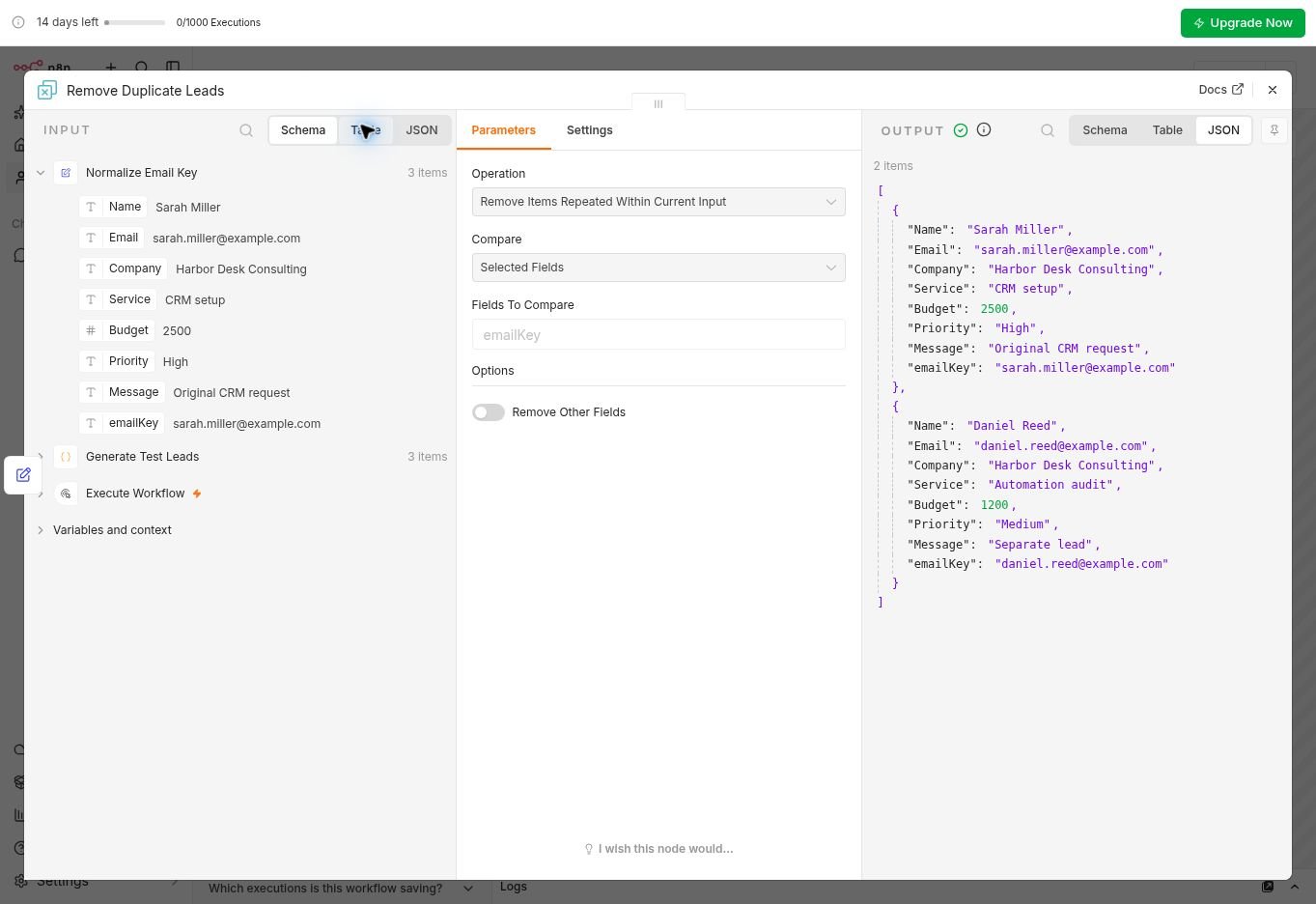Switch output view to Schema
The height and width of the screenshot is (904, 1316).
[1105, 130]
